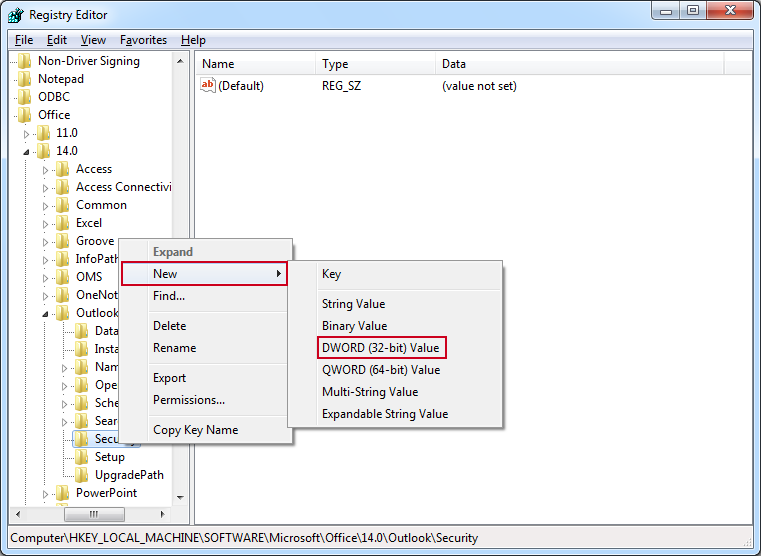Click Export in the context menu
Viewport: 761px width, 556px height.
[x=169, y=377]
